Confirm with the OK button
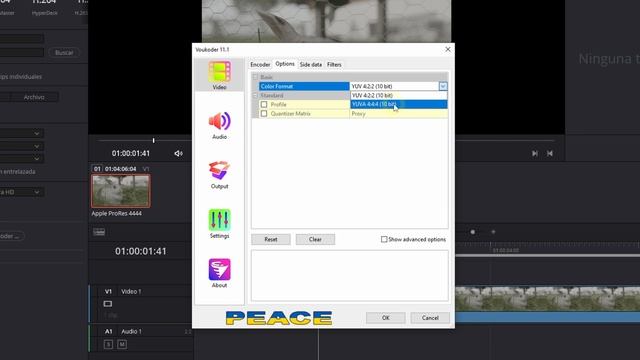 tap(386, 318)
